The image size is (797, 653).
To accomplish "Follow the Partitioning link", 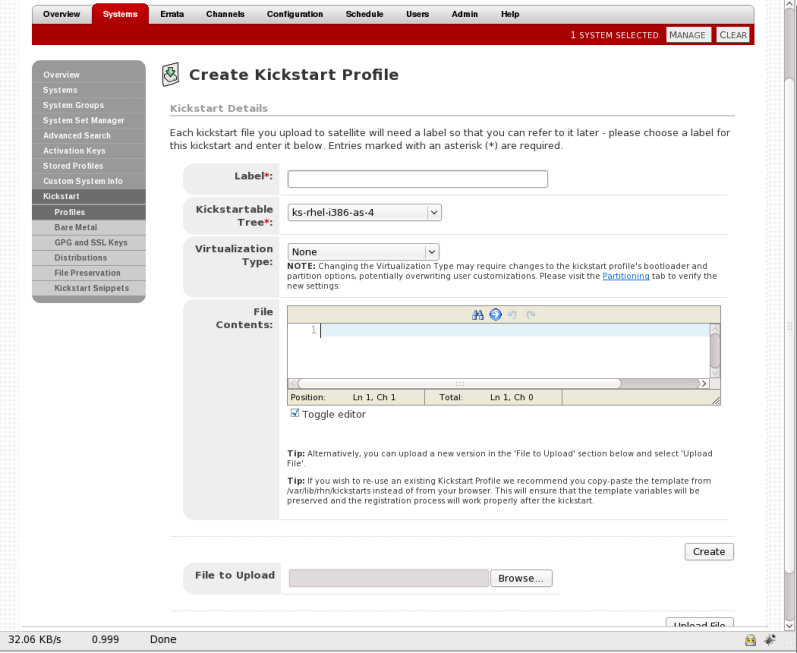I will point(625,275).
